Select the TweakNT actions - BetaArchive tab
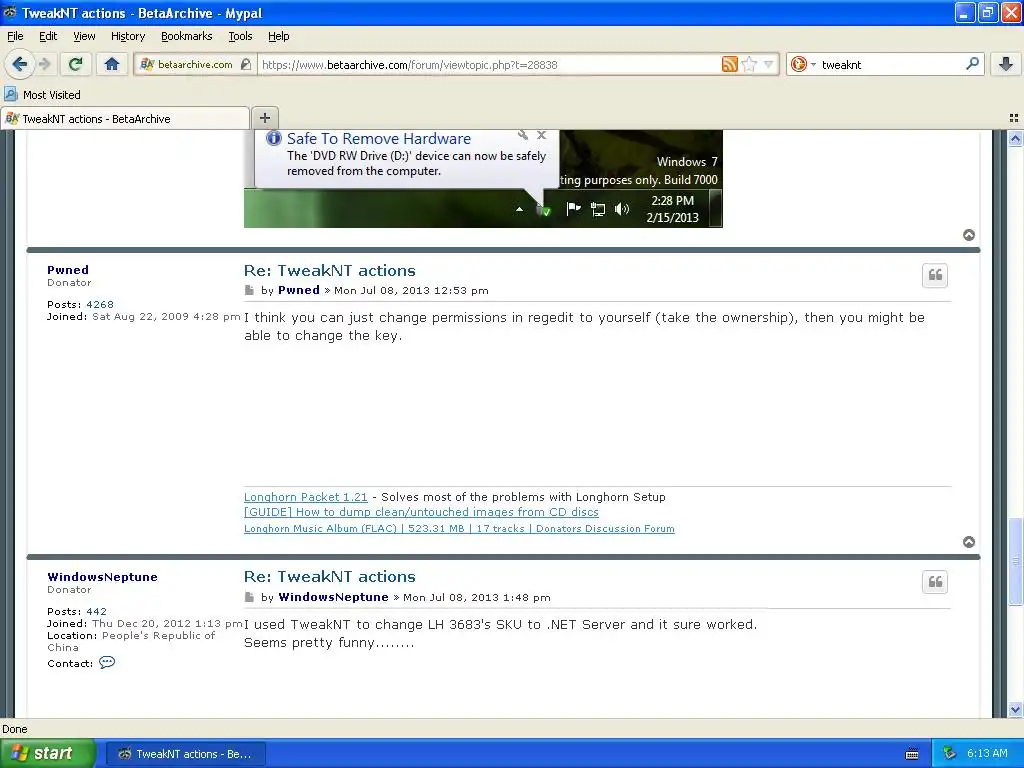Screen dimensions: 1024x768 125,119
